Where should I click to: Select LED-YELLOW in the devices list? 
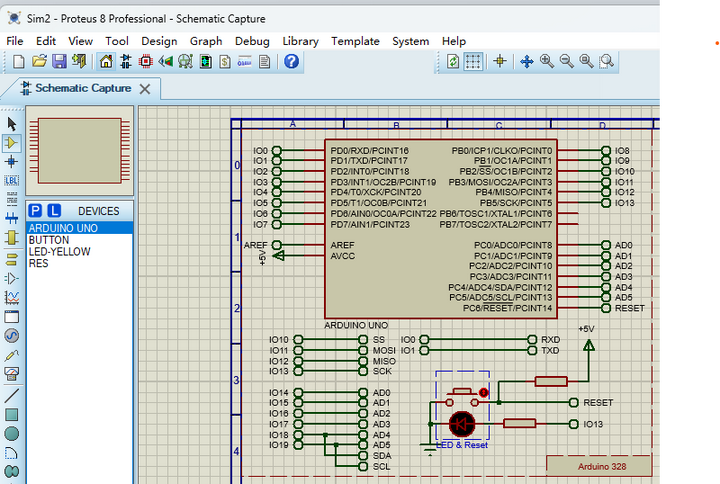(x=59, y=252)
